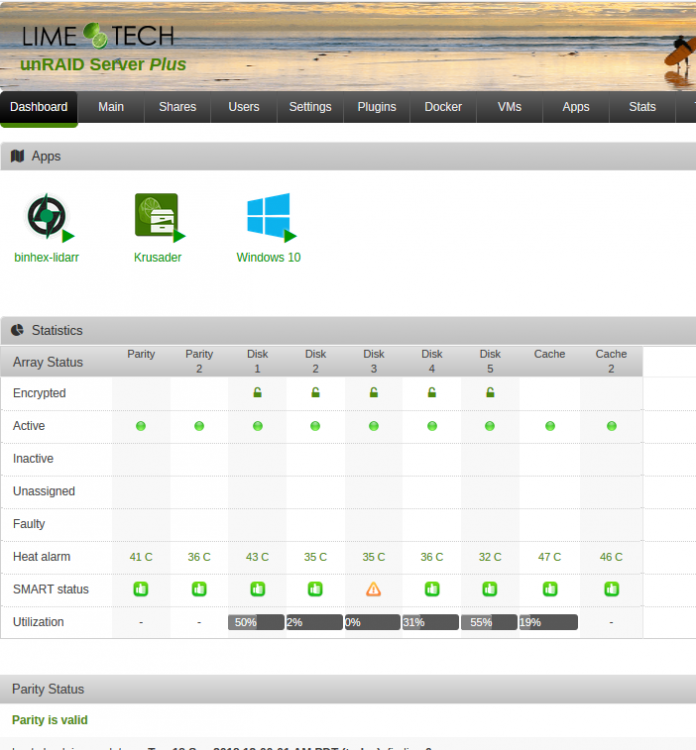This screenshot has width=696, height=750.
Task: Open Disk 2 SMART thumbs-up status
Action: 315,589
